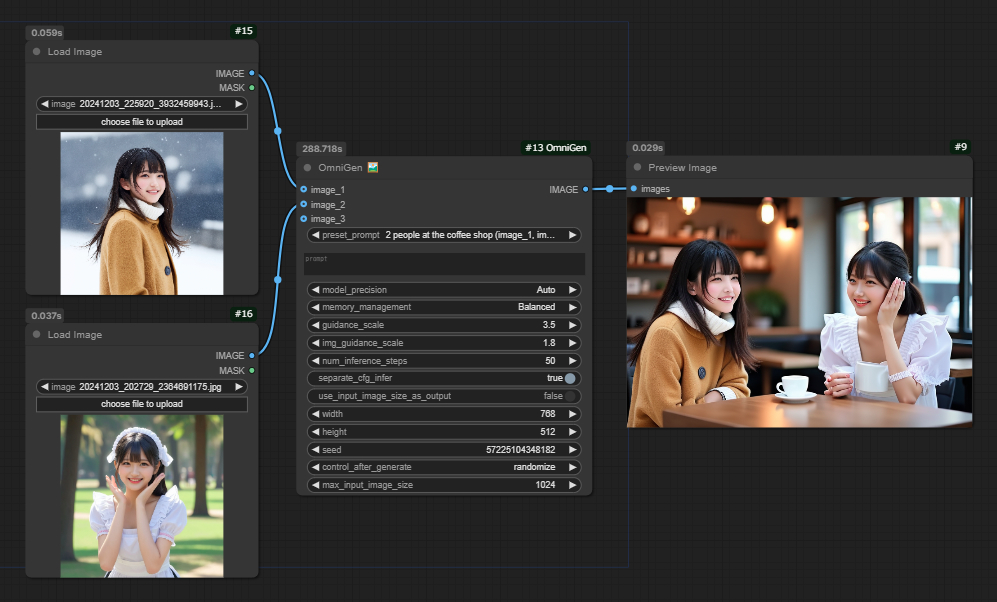Click the snow girl image thumbnail in node #15
Viewport: 997px width, 602px height.
pyautogui.click(x=142, y=214)
